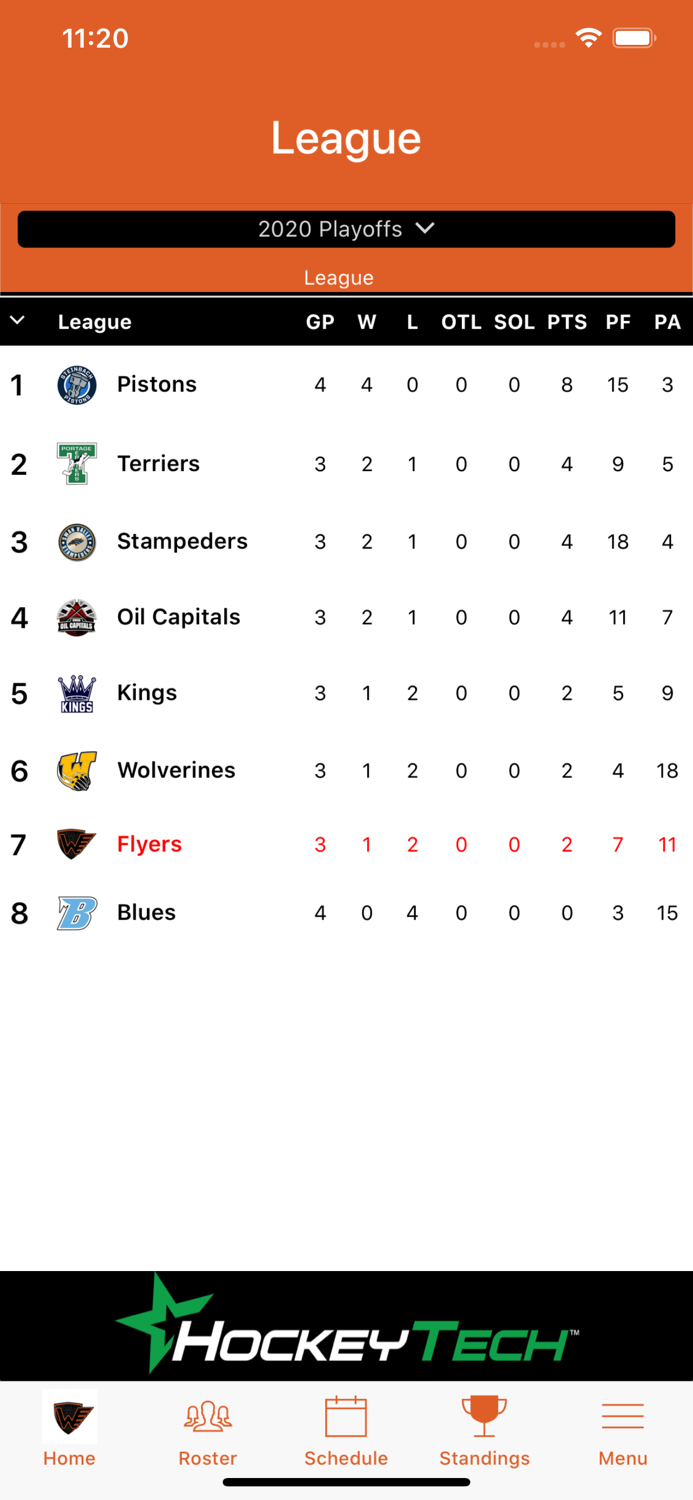Tap the Pistons team name
693x1500 pixels.
tap(157, 384)
